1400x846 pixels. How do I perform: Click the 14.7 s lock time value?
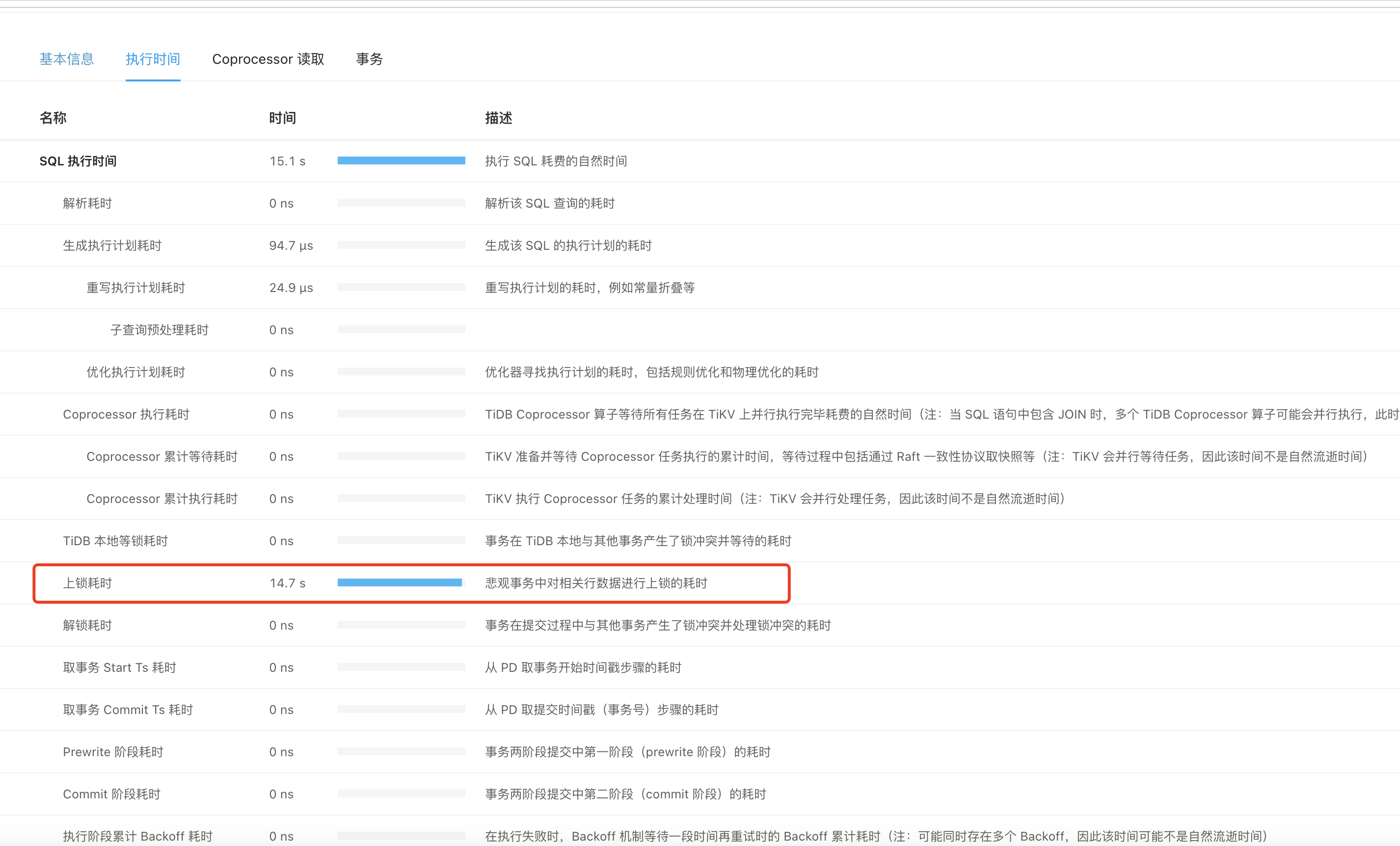[288, 583]
